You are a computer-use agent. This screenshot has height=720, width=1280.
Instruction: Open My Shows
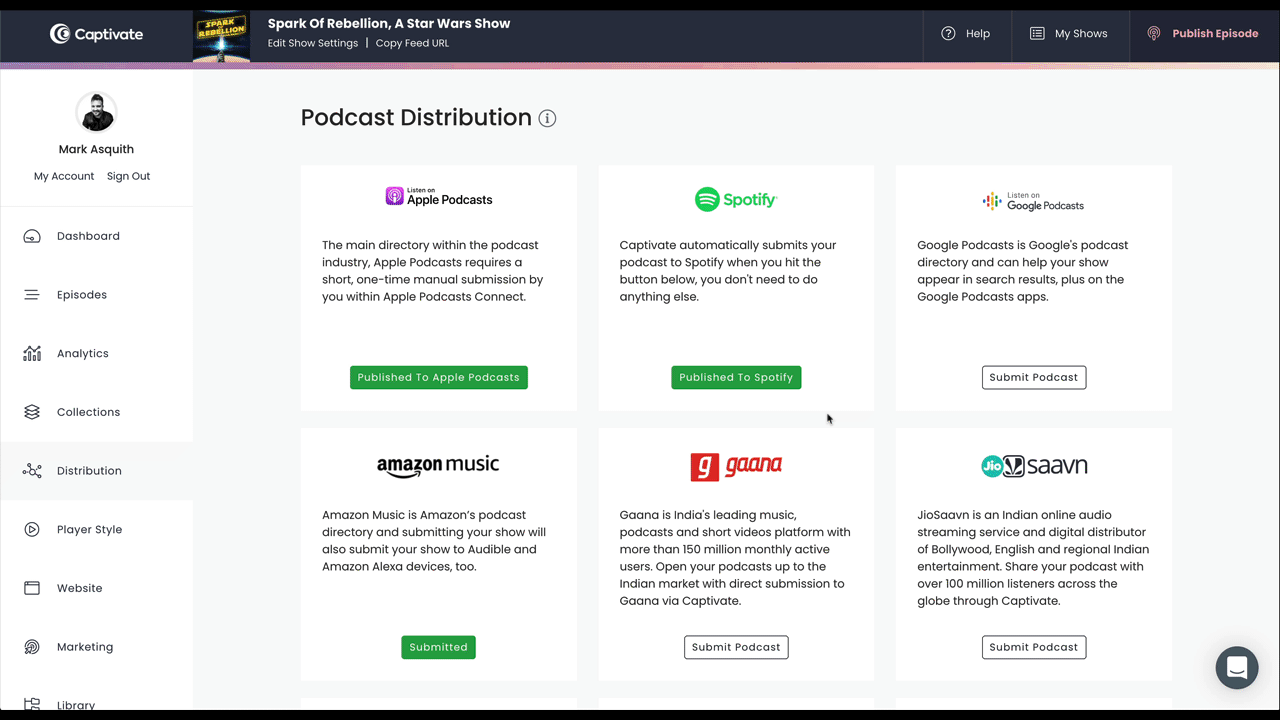tap(1070, 33)
